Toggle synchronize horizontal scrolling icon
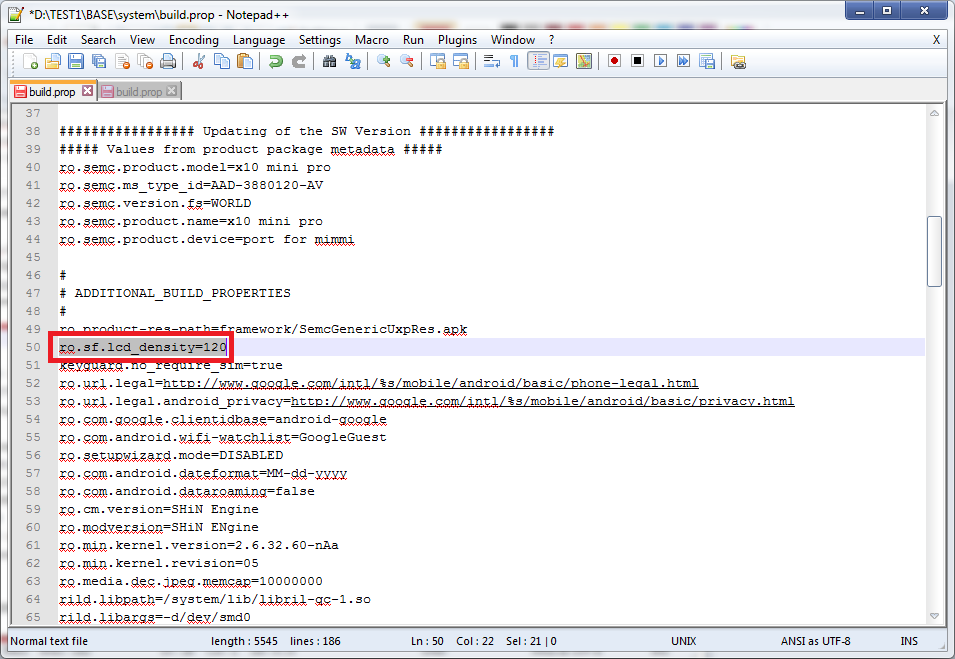 (461, 62)
